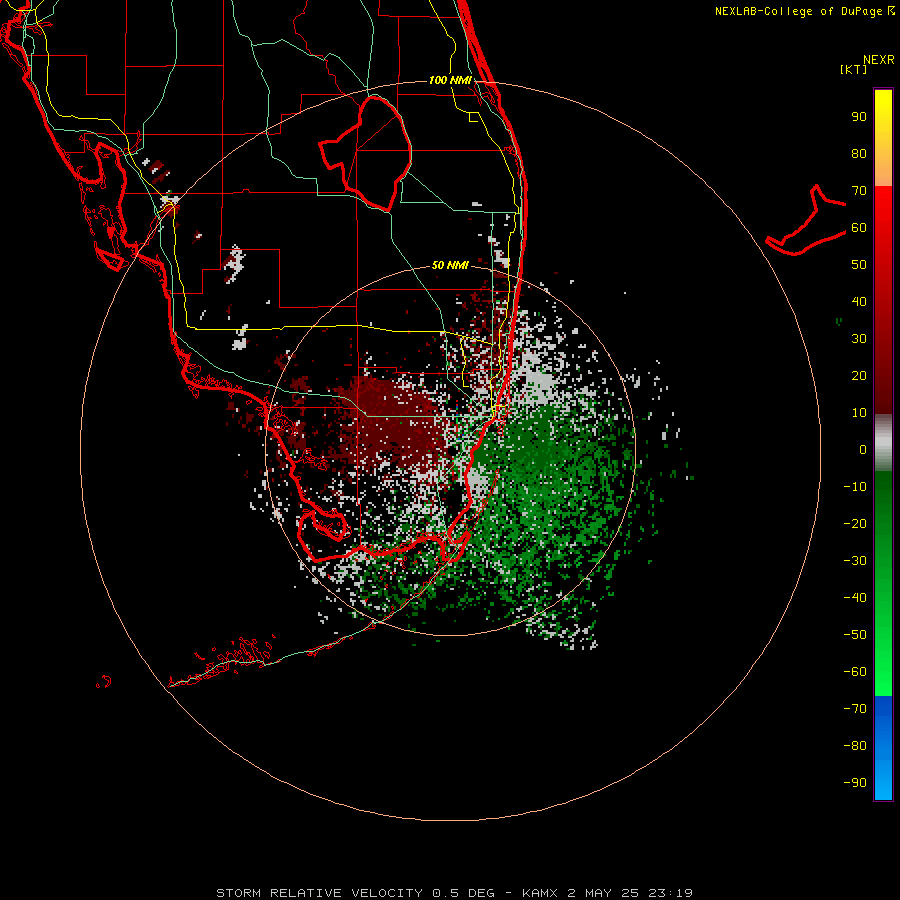The width and height of the screenshot is (900, 900).
Task: Click the Lake Okeechobee outline on the map
Action: [x=366, y=153]
